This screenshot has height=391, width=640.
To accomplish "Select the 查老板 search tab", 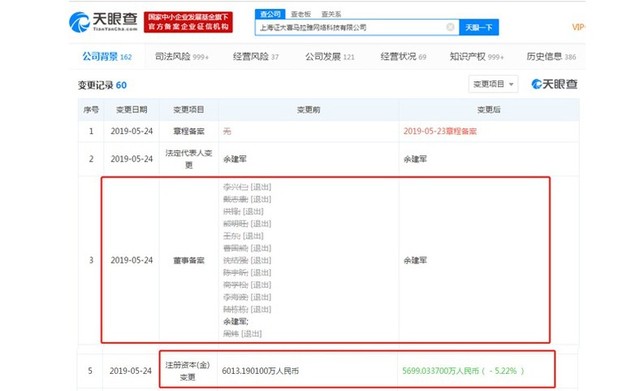I will 301,14.
